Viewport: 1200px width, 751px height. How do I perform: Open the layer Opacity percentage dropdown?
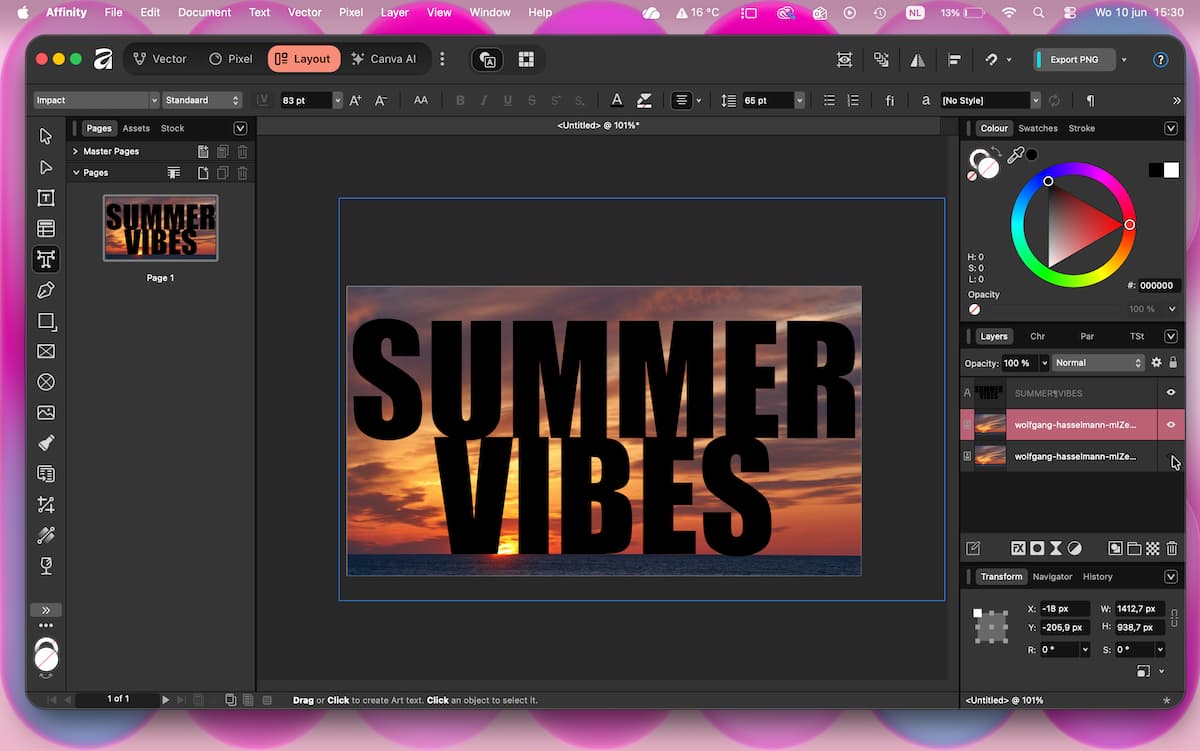pyautogui.click(x=1045, y=363)
